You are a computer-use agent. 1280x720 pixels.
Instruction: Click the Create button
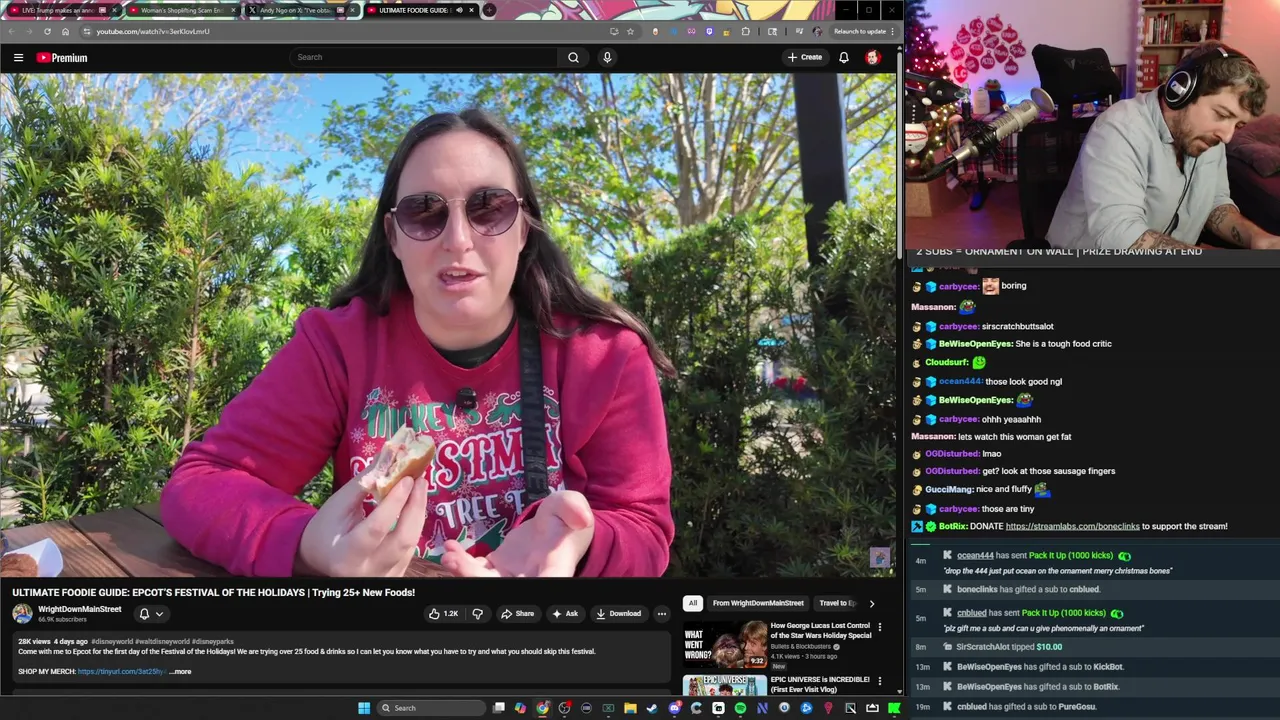pos(804,57)
